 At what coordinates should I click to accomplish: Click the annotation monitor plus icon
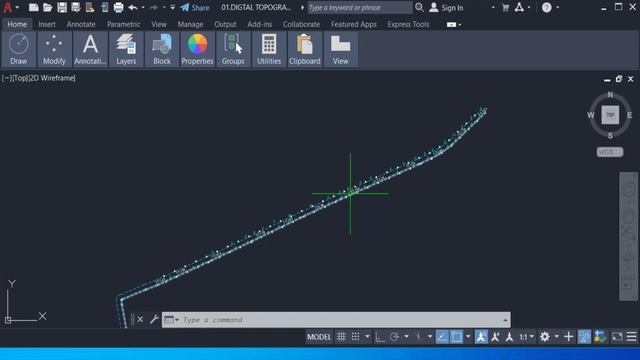[x=569, y=337]
